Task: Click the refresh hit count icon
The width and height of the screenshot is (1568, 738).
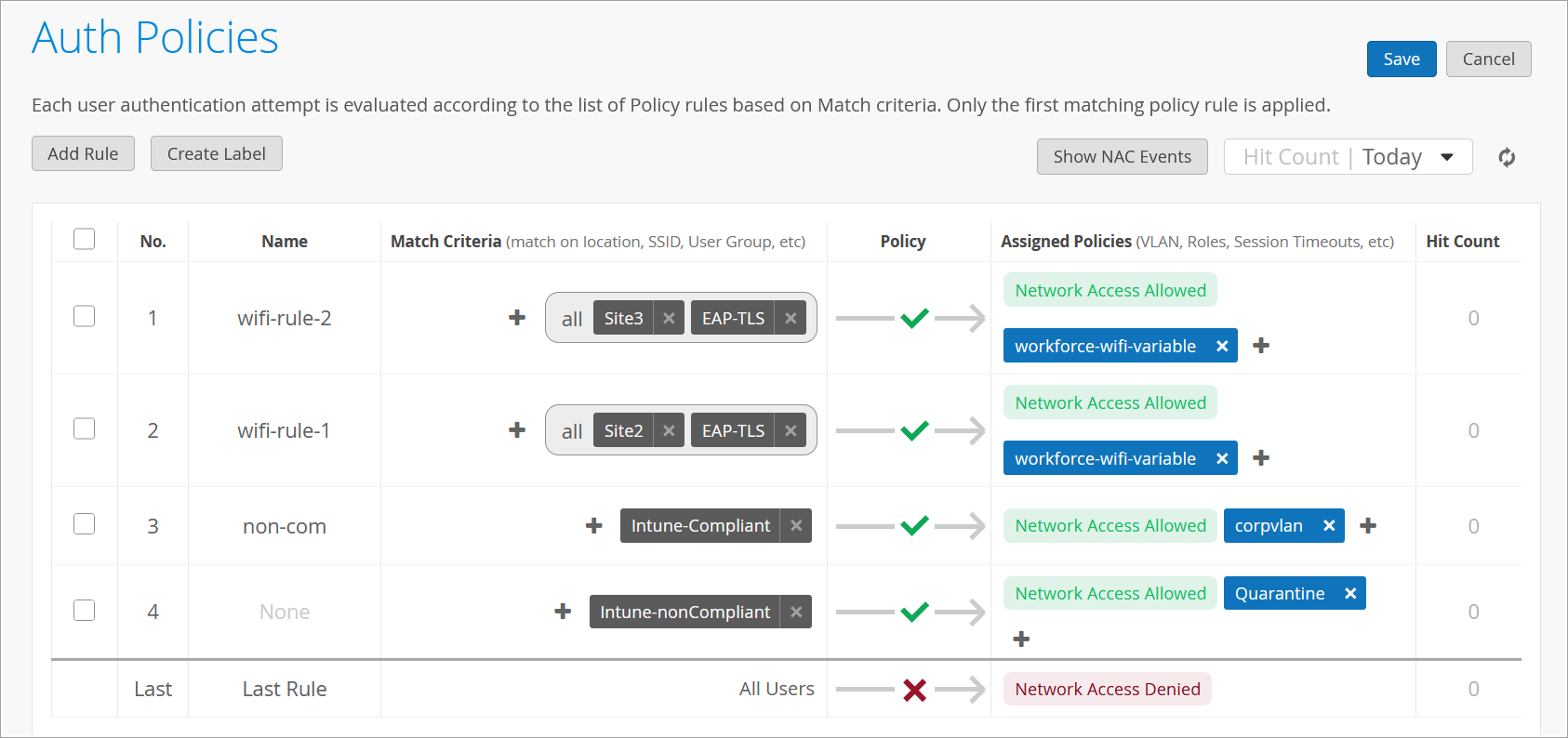Action: [x=1507, y=157]
